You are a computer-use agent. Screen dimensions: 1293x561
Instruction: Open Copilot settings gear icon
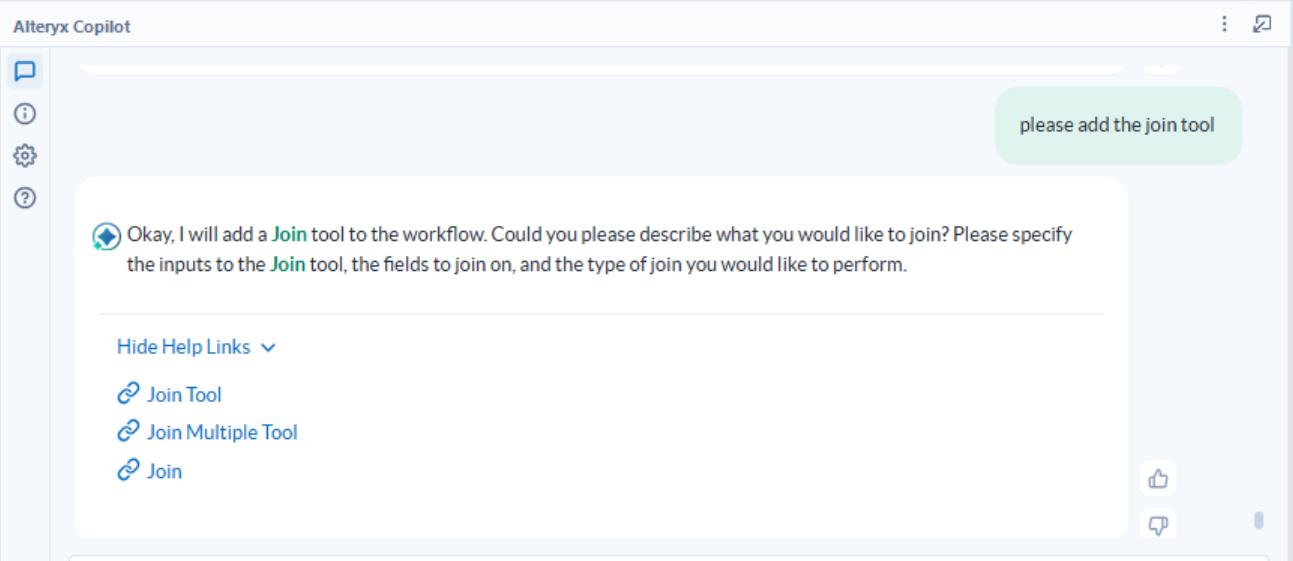point(26,156)
